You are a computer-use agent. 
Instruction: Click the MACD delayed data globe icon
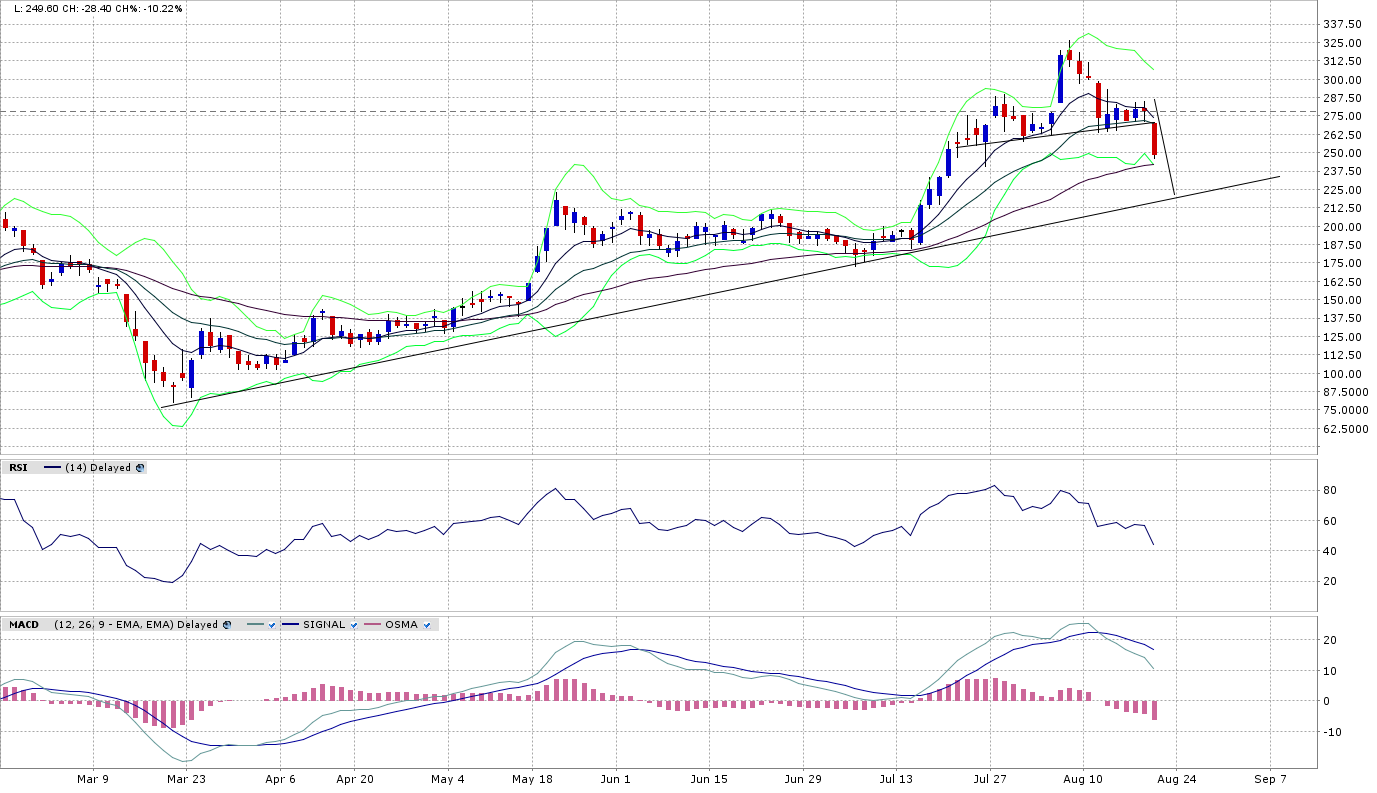(227, 625)
